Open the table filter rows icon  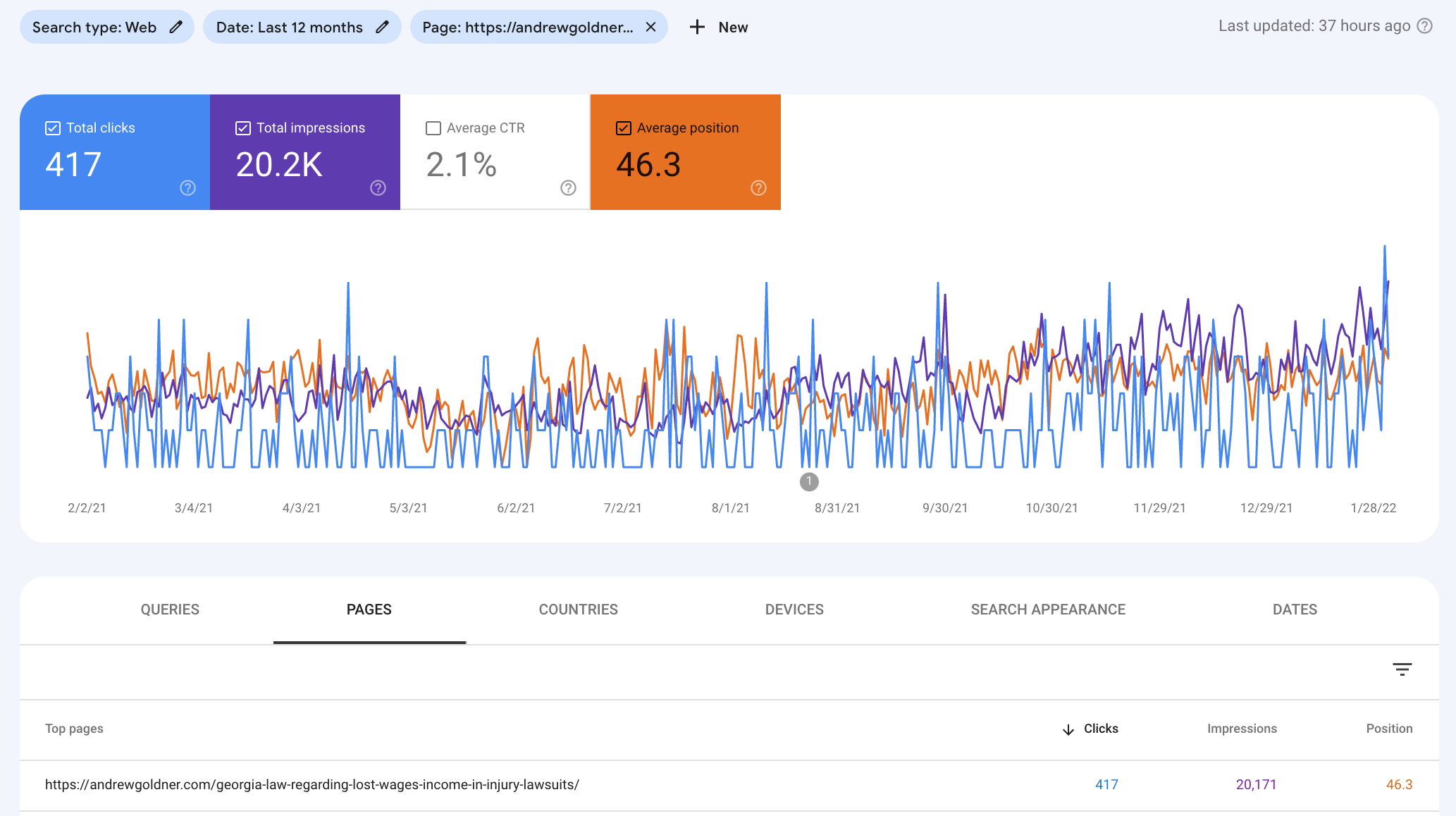(x=1402, y=669)
